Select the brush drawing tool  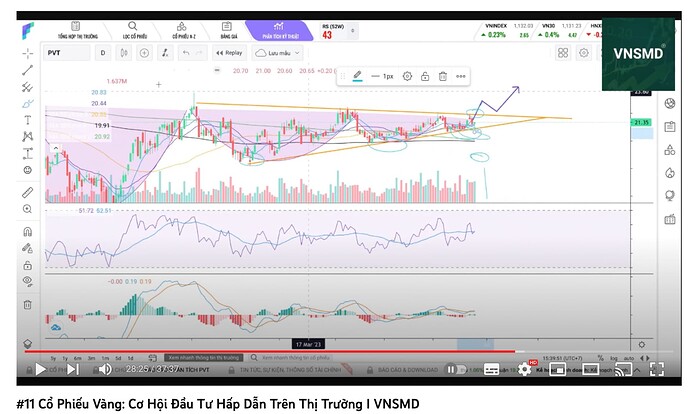[x=28, y=104]
